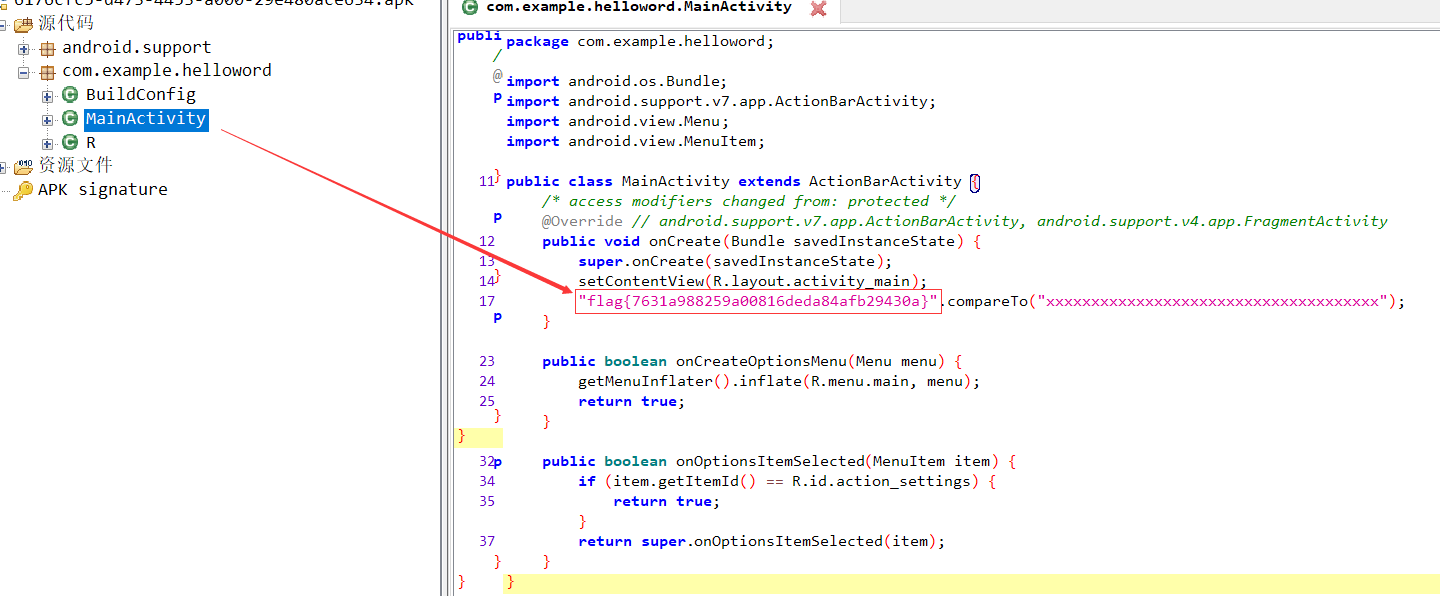Click the 资源文件 resource folder icon

(23, 167)
